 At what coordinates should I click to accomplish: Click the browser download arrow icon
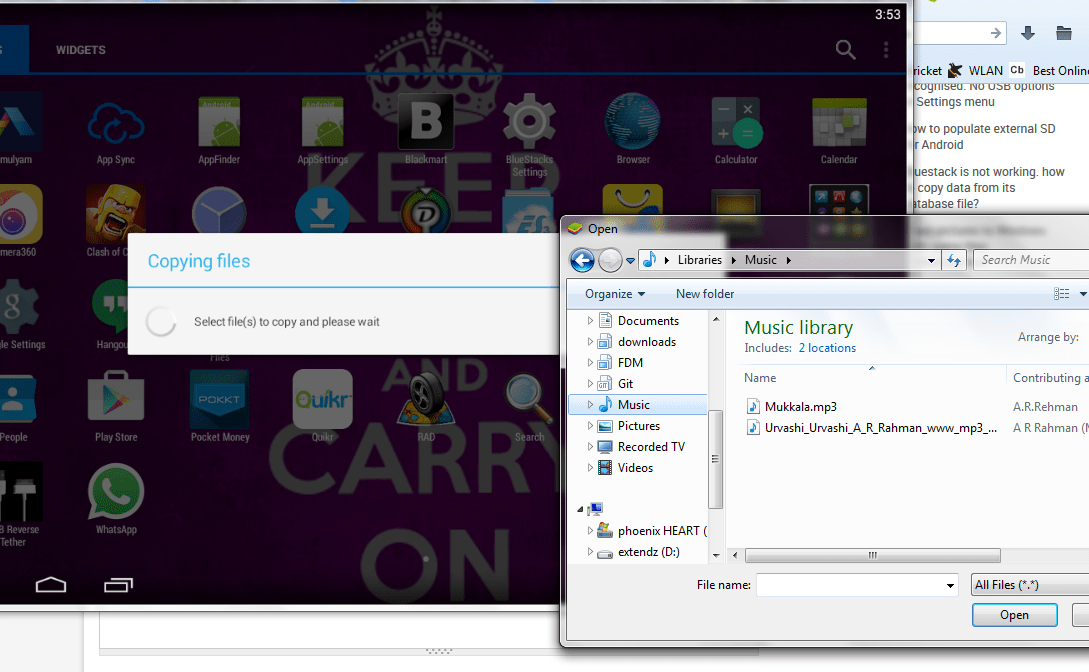point(1028,33)
